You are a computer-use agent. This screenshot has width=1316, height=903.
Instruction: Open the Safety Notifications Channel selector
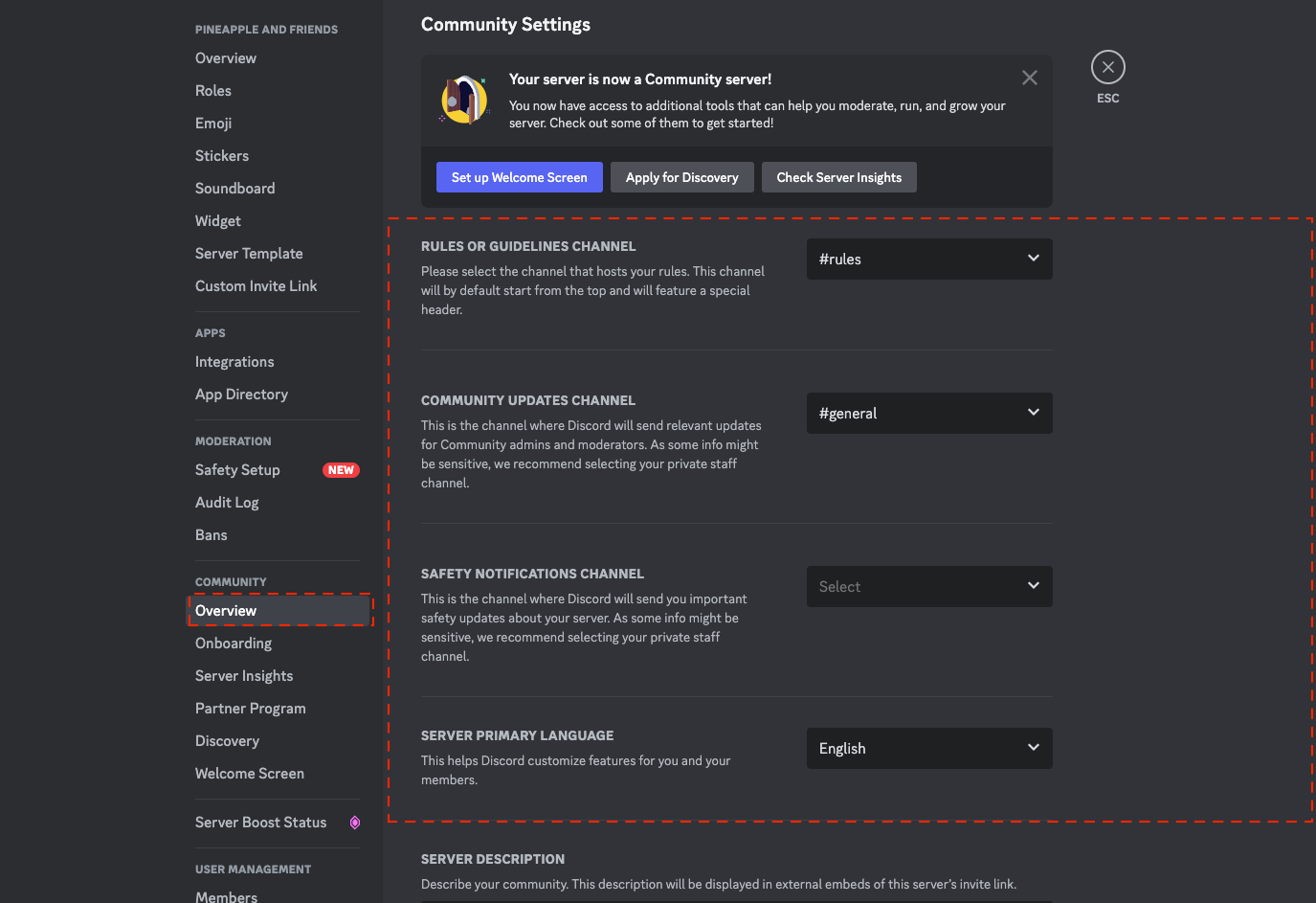(927, 586)
